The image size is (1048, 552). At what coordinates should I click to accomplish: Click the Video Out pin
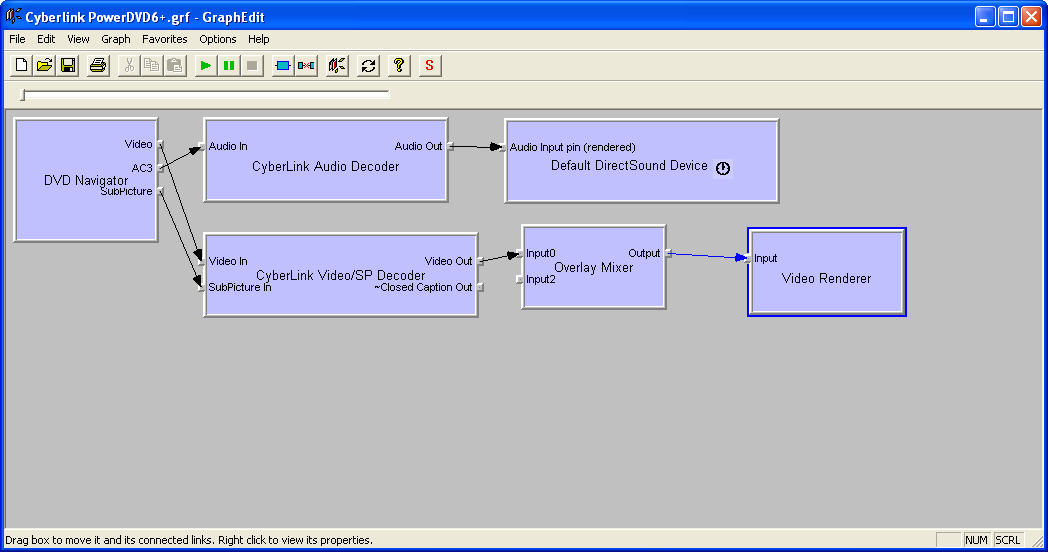(x=480, y=261)
